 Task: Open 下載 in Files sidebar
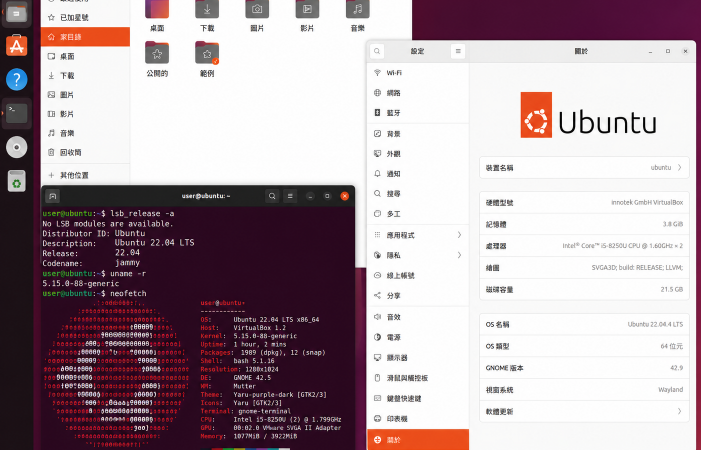(85, 76)
